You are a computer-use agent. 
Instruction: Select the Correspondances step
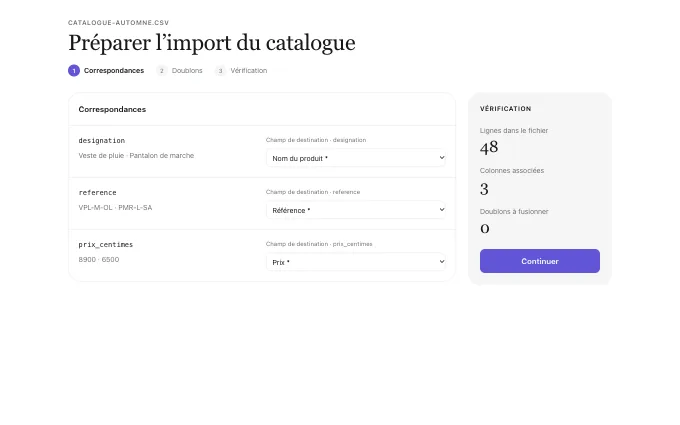(x=106, y=70)
